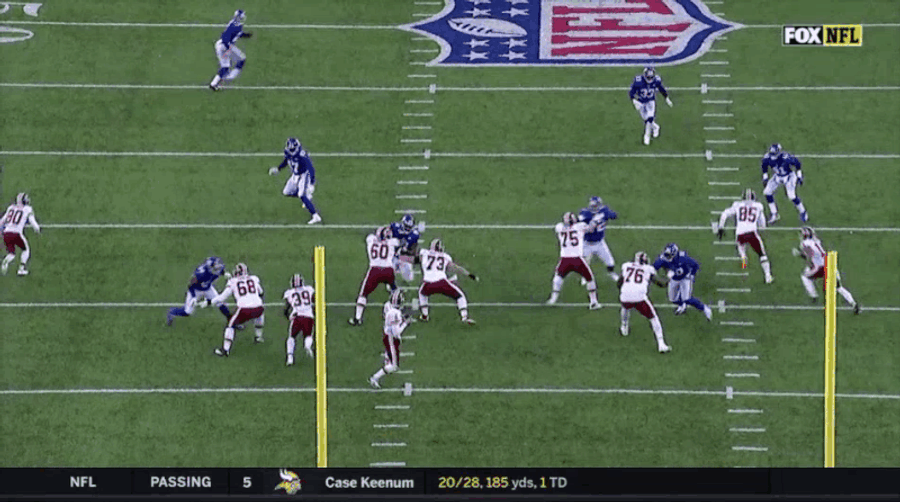Click the "PASSING" label in the ticker
Image resolution: width=900 pixels, height=502 pixels.
[180, 482]
